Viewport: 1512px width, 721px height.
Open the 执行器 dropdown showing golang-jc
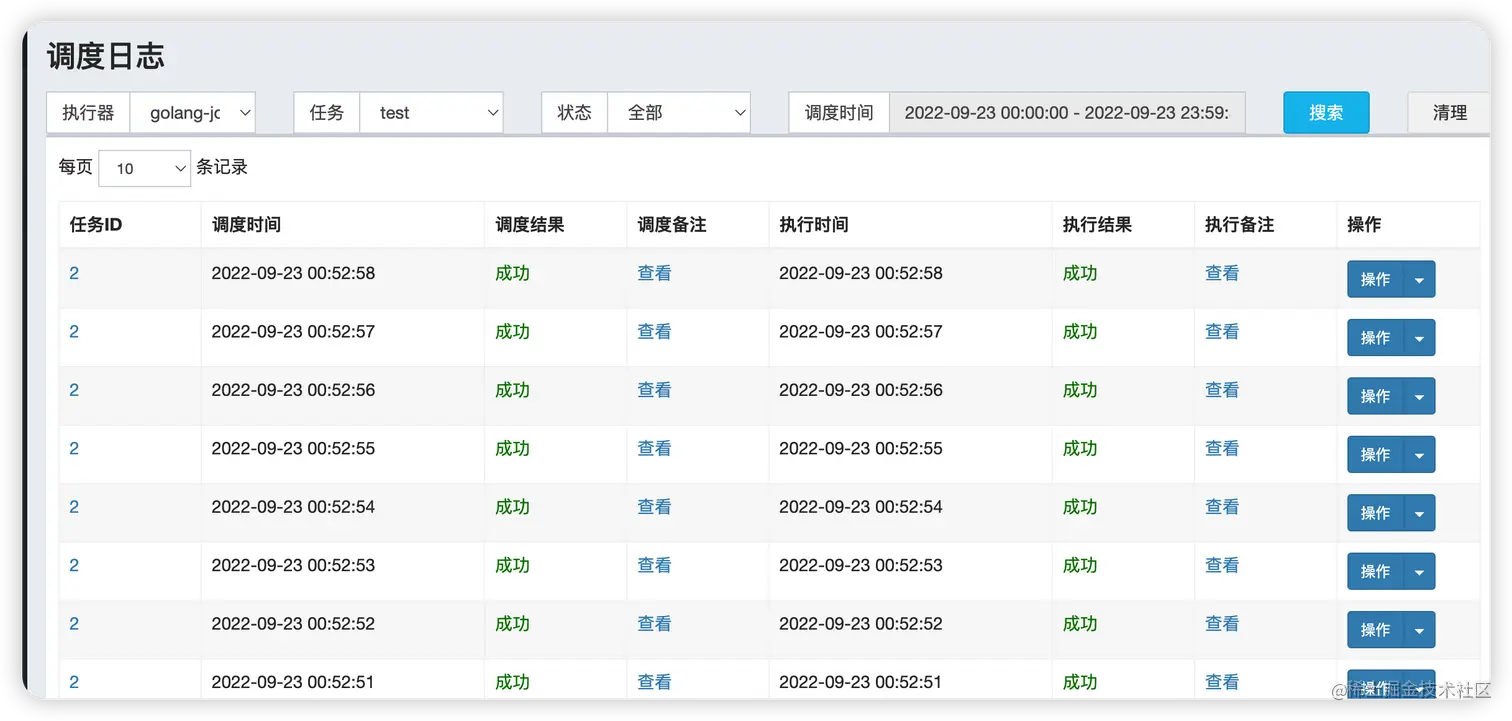coord(193,113)
